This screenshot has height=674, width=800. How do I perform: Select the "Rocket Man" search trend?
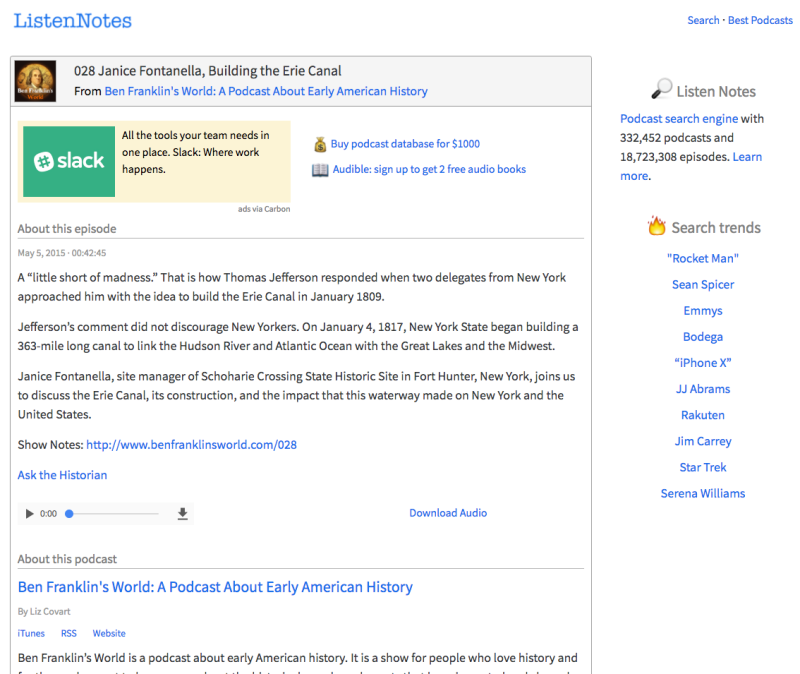click(703, 259)
